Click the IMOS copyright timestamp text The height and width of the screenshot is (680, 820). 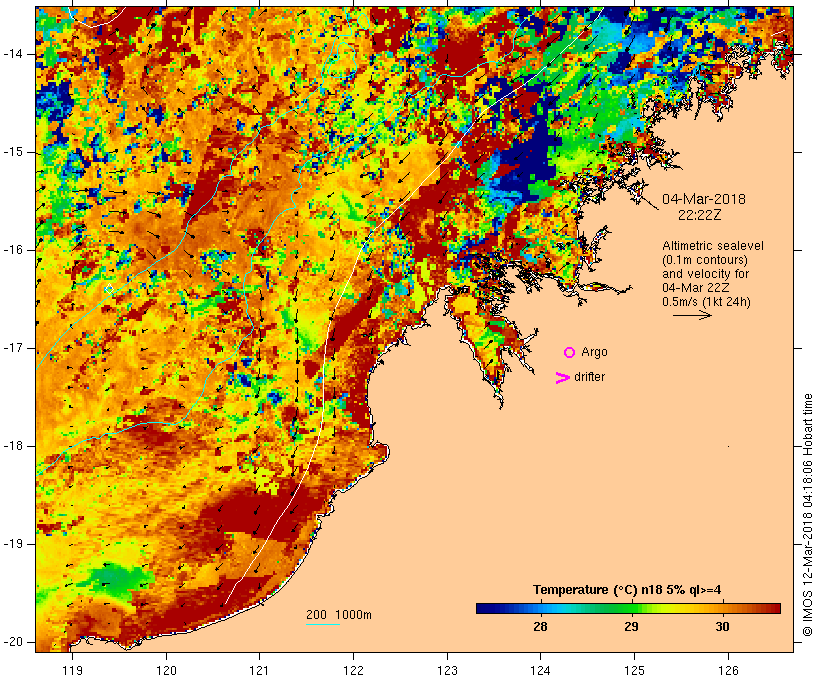[808, 515]
